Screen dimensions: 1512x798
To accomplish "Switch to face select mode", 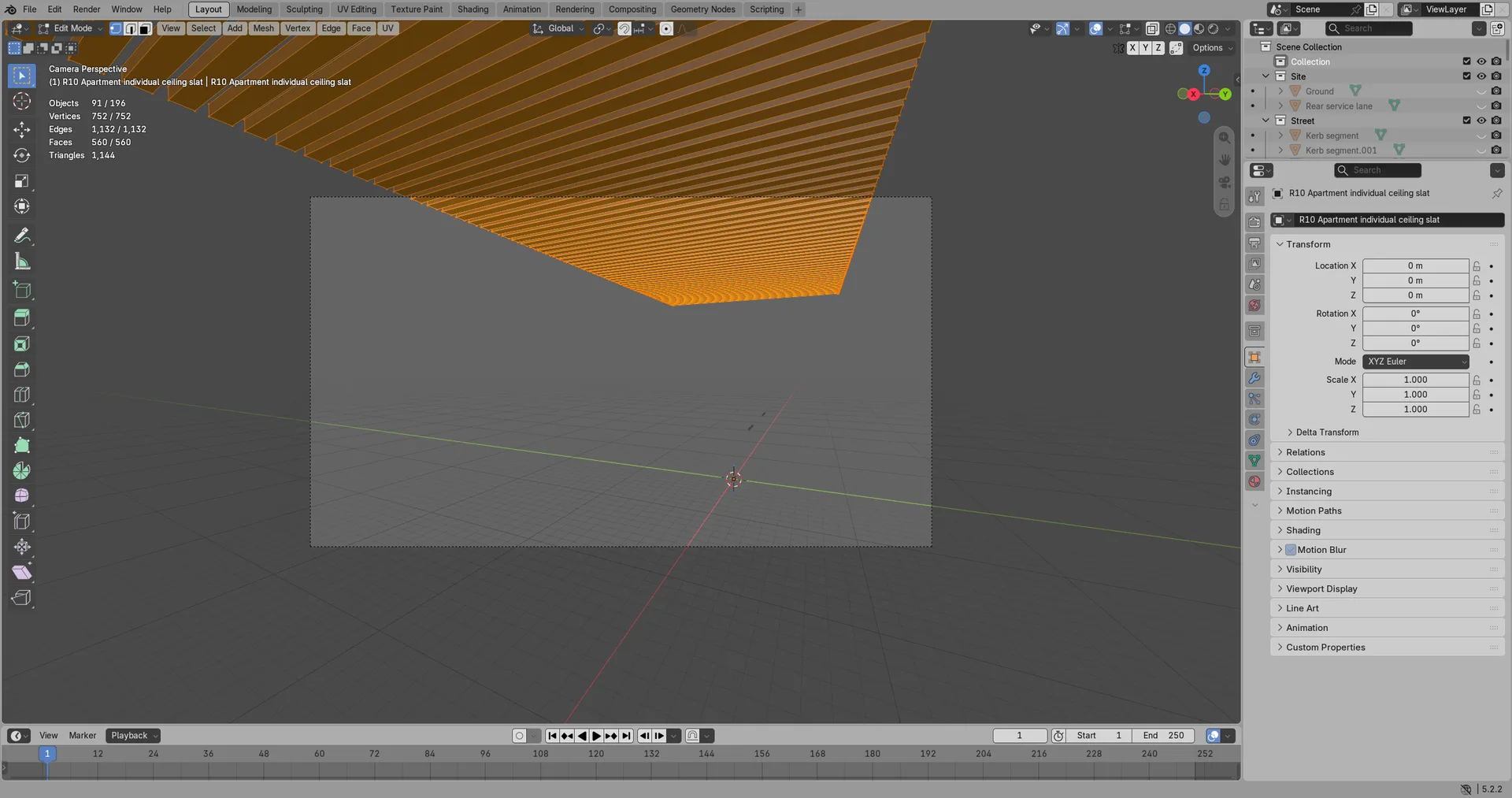I will [145, 28].
